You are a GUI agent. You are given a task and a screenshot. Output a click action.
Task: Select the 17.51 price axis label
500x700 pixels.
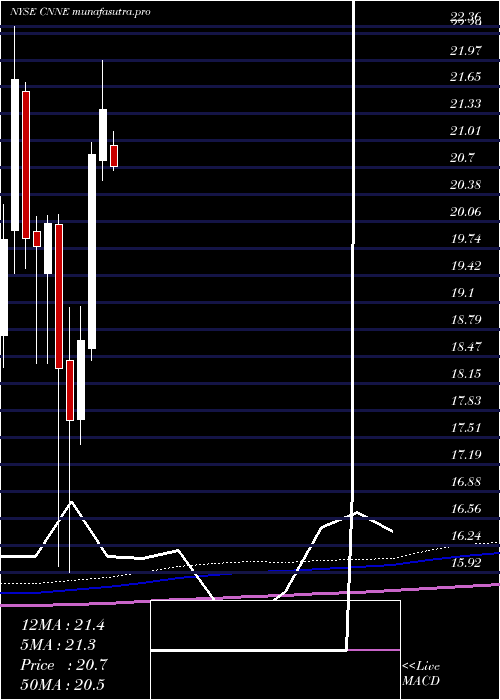466,427
